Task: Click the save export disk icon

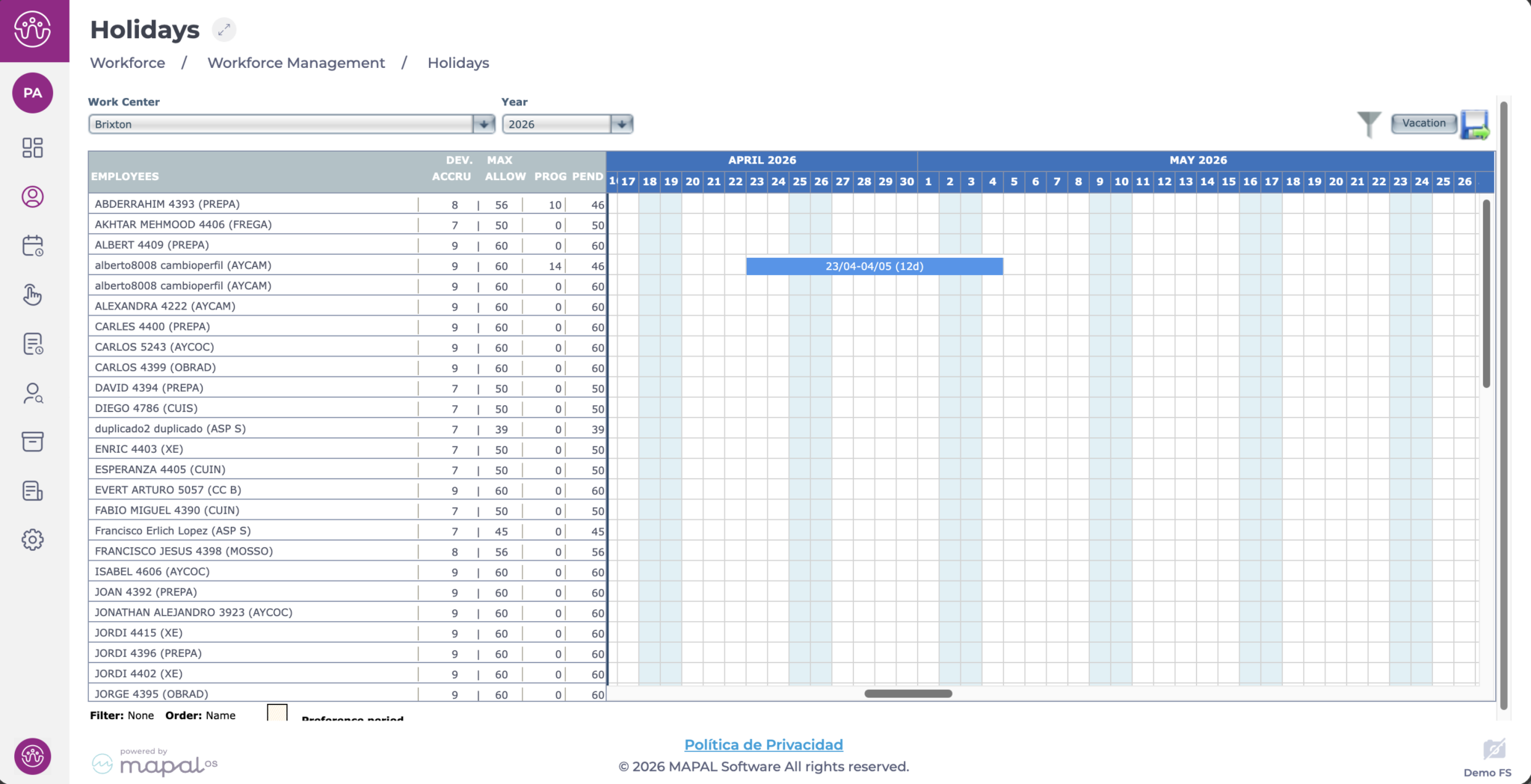Action: [1476, 125]
